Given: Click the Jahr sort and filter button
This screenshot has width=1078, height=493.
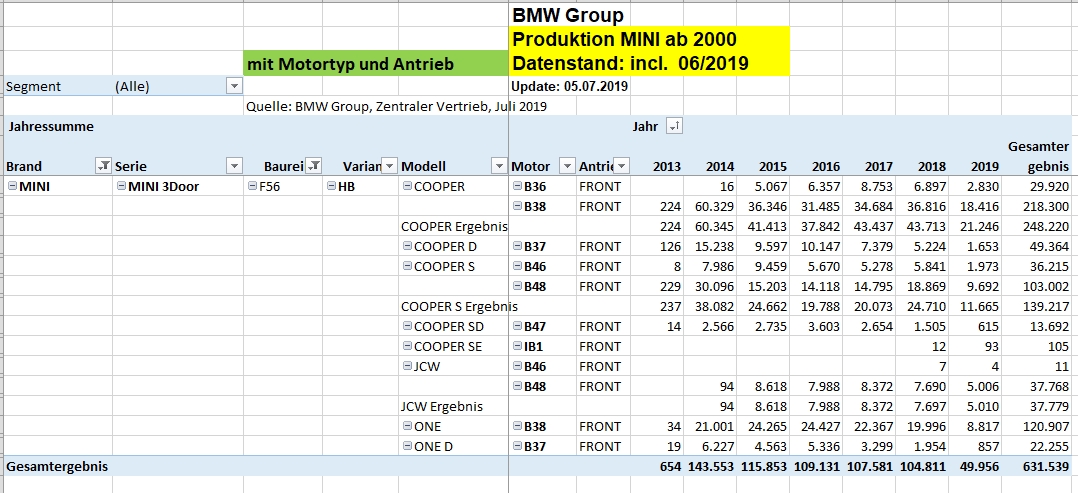Looking at the screenshot, I should [x=675, y=126].
